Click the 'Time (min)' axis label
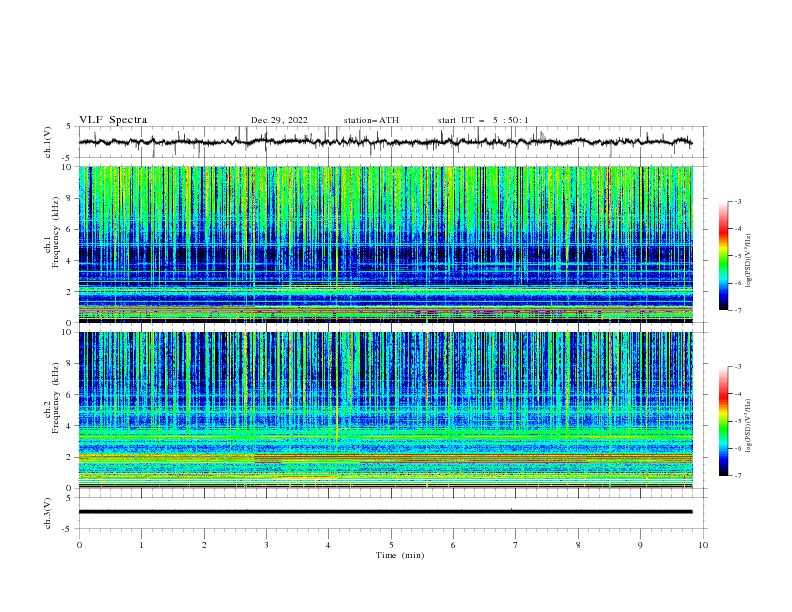792x612 pixels. (400, 555)
